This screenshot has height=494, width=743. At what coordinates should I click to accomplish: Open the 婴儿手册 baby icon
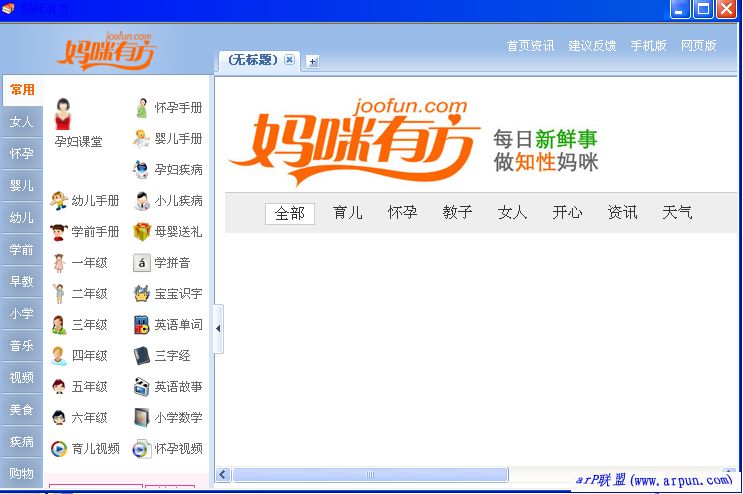point(142,139)
